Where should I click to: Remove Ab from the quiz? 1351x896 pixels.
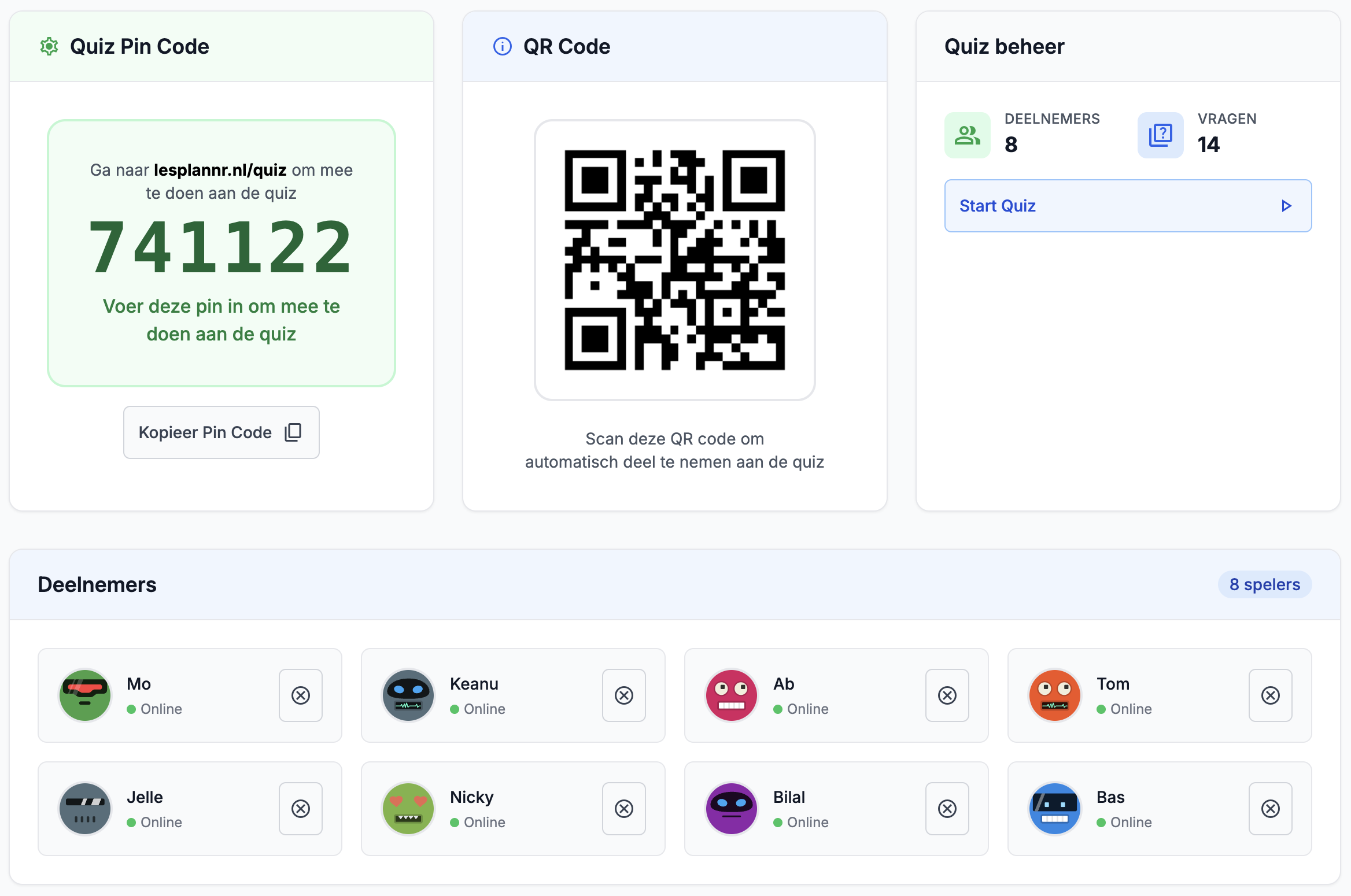click(947, 695)
